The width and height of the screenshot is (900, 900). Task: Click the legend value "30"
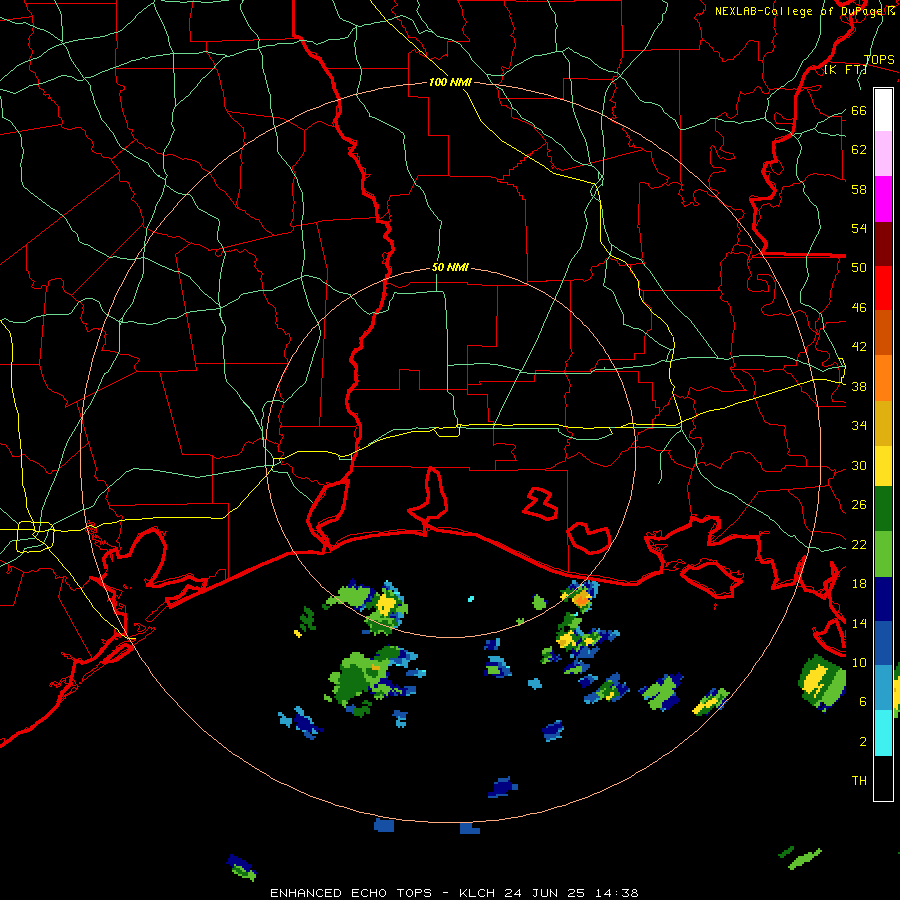pos(859,465)
